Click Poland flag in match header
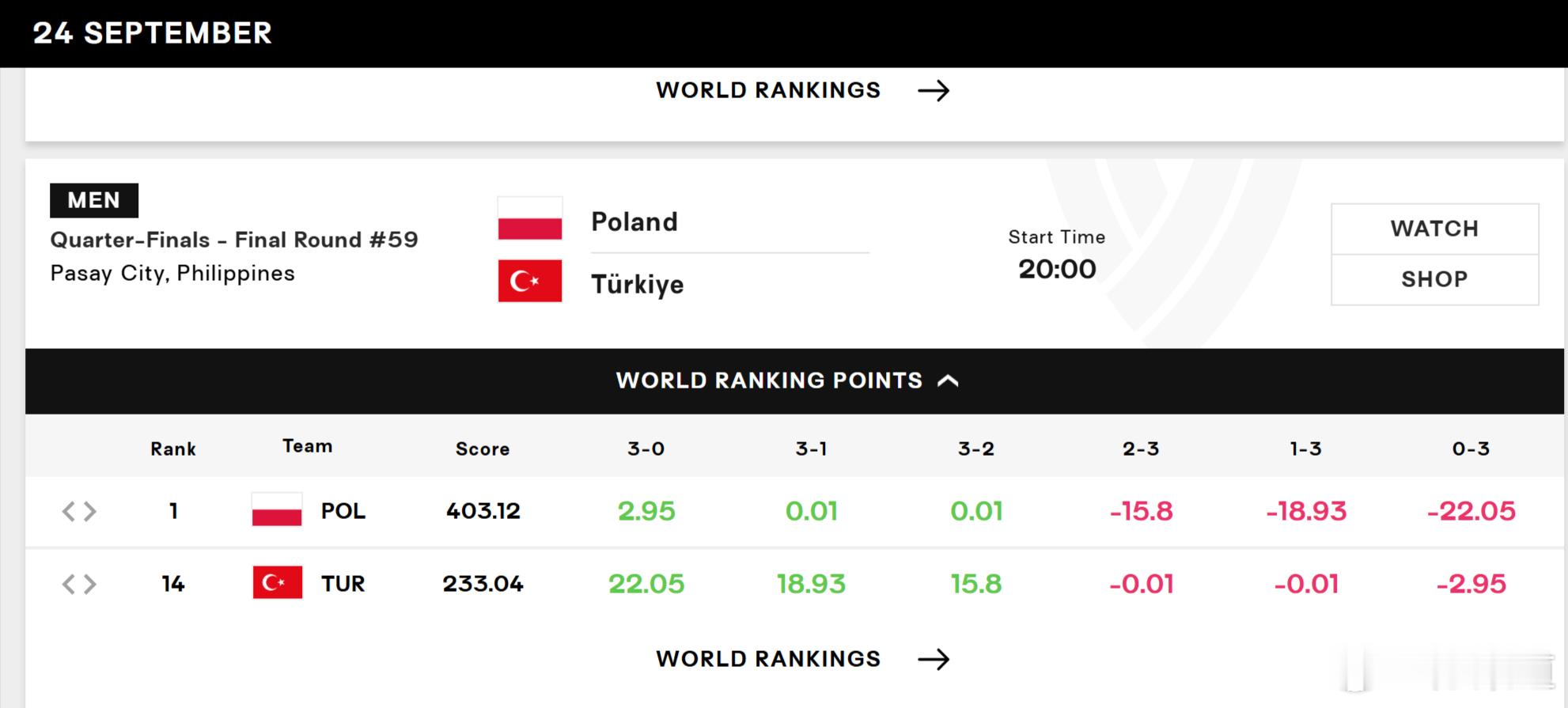This screenshot has width=1568, height=708. click(x=530, y=219)
